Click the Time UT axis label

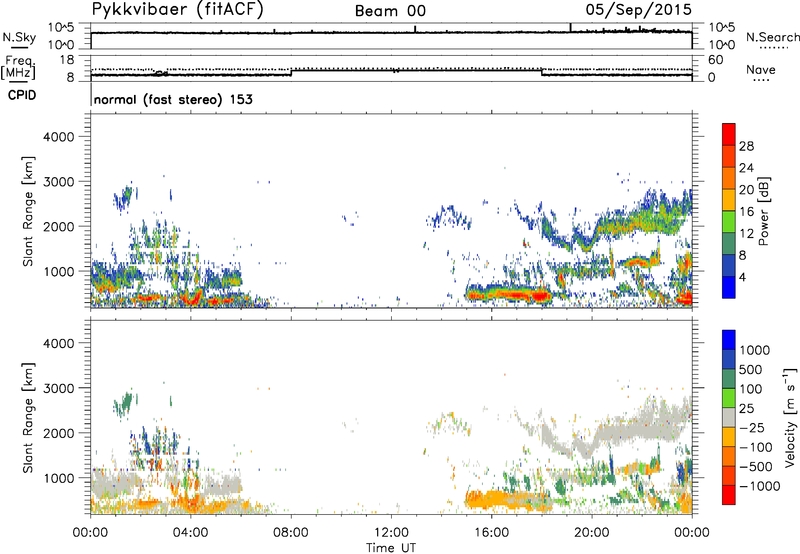[x=391, y=548]
